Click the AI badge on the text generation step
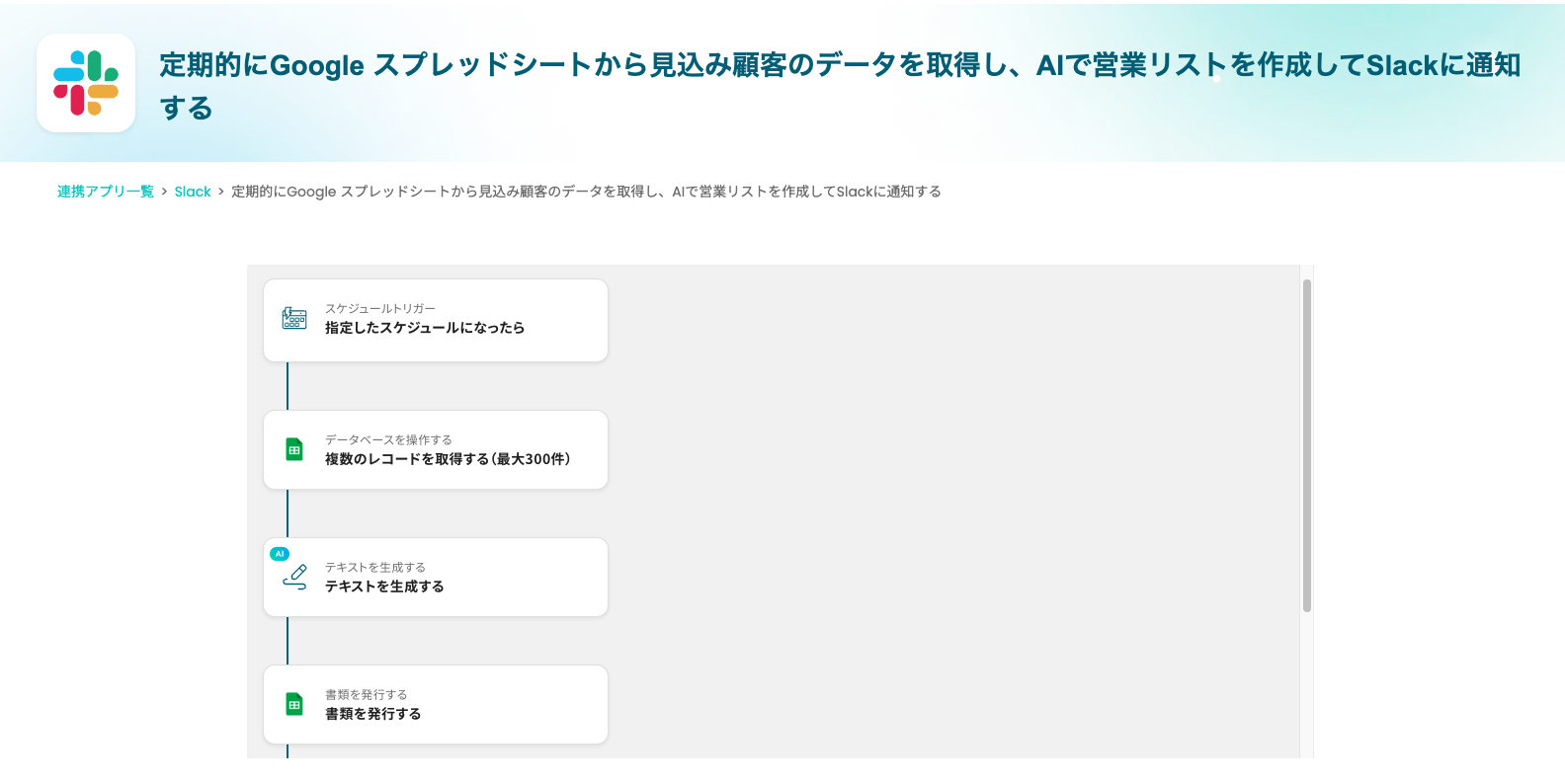The width and height of the screenshot is (1565, 784). click(x=280, y=554)
